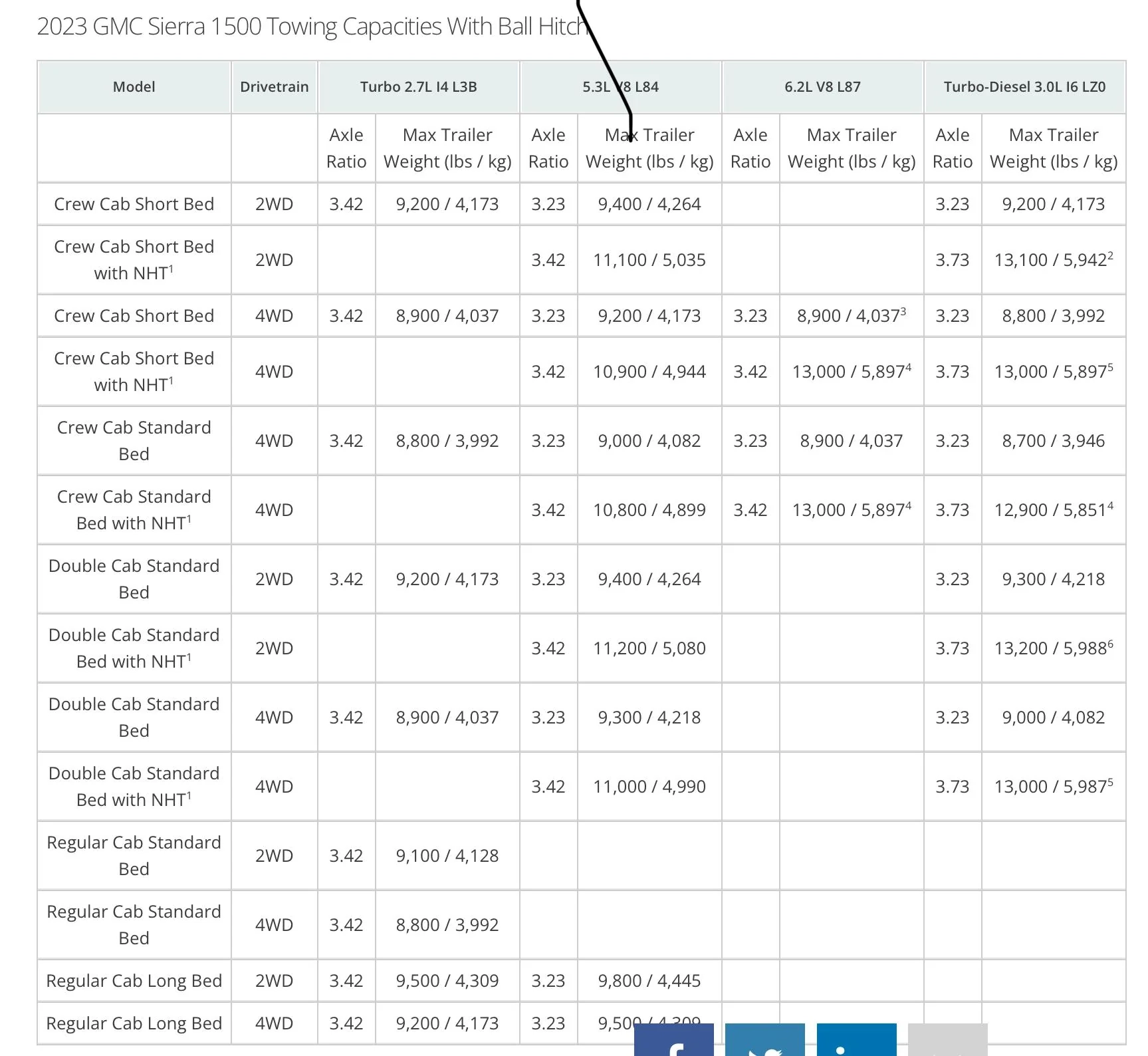Viewport: 1148px width, 1056px height.
Task: Click the 9,800 / 4,445 trailer weight cell
Action: click(649, 981)
